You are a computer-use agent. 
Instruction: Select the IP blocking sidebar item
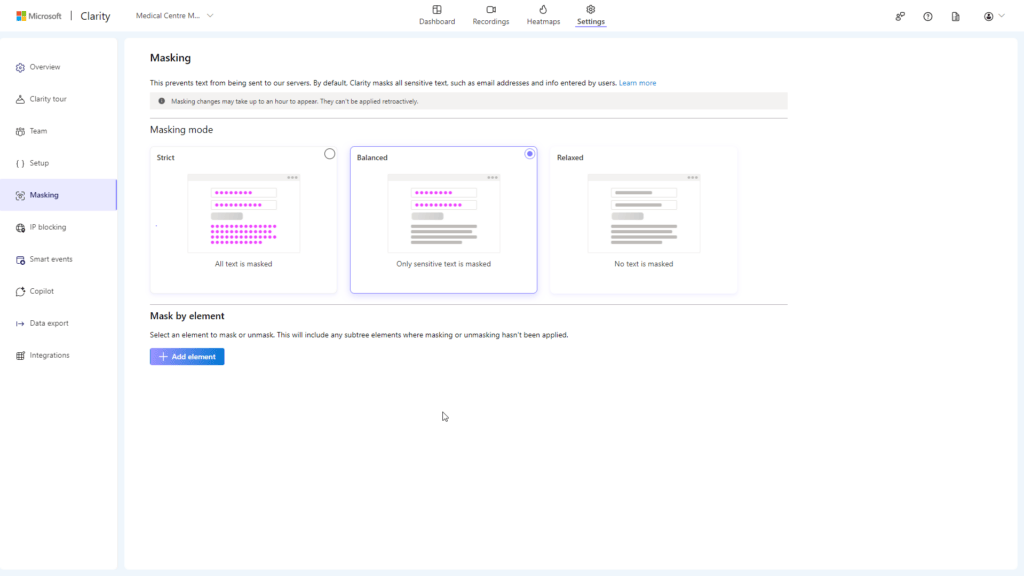[x=48, y=227]
